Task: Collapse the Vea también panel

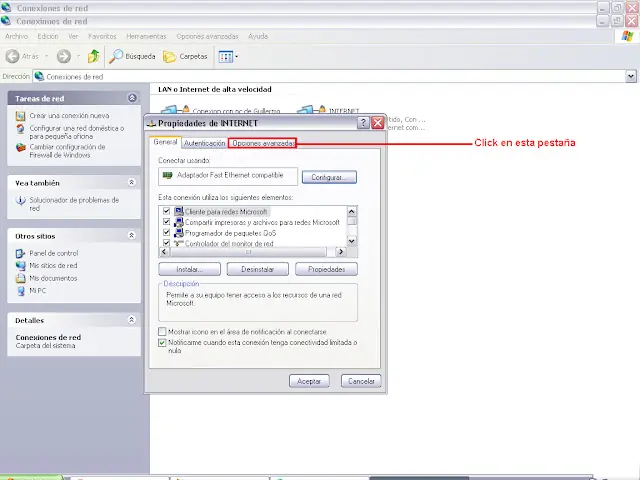Action: pos(131,182)
